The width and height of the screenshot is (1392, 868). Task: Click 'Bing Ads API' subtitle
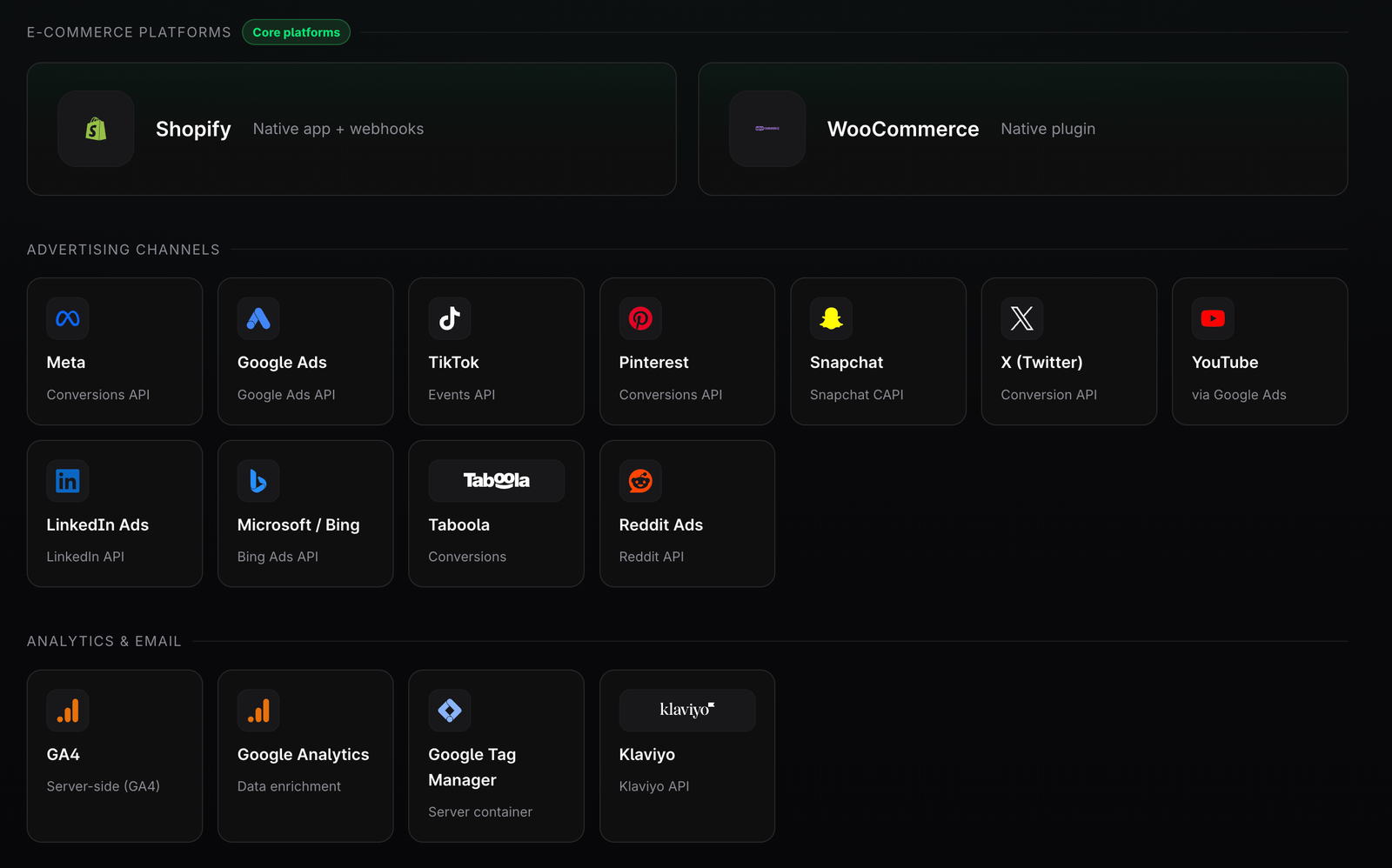(278, 557)
